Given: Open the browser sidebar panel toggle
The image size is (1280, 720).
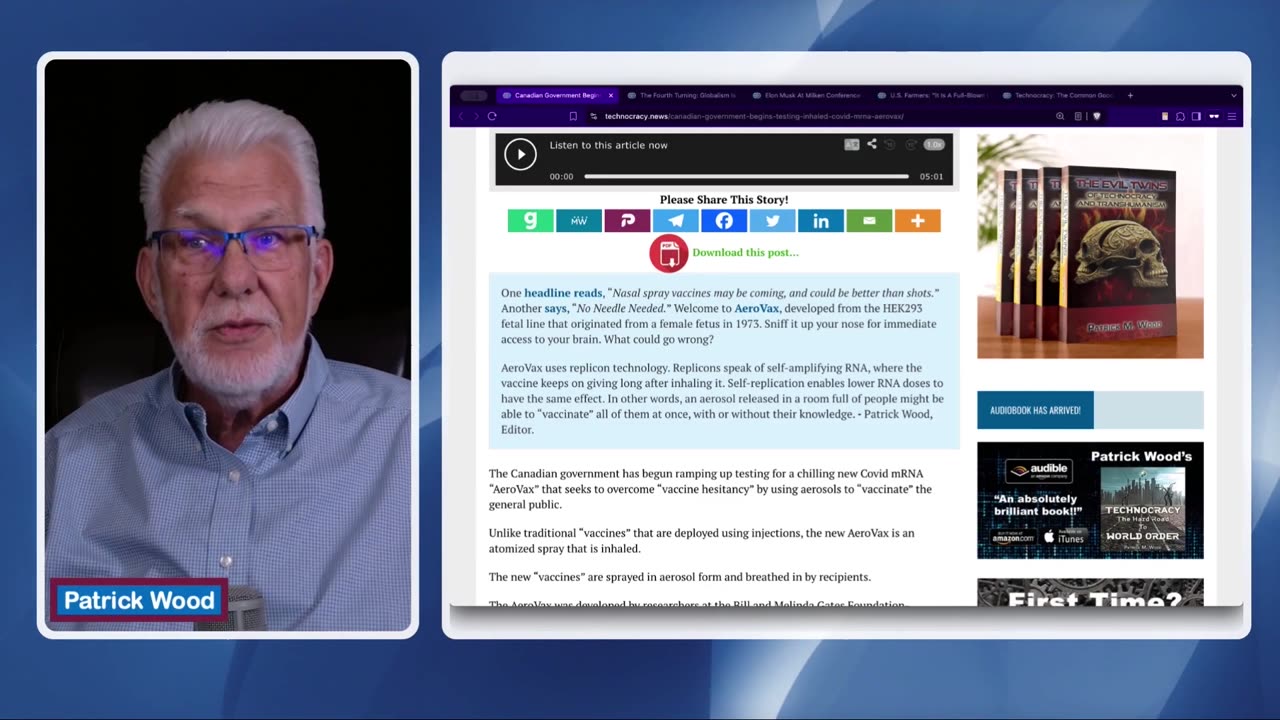Looking at the screenshot, I should tap(1196, 116).
